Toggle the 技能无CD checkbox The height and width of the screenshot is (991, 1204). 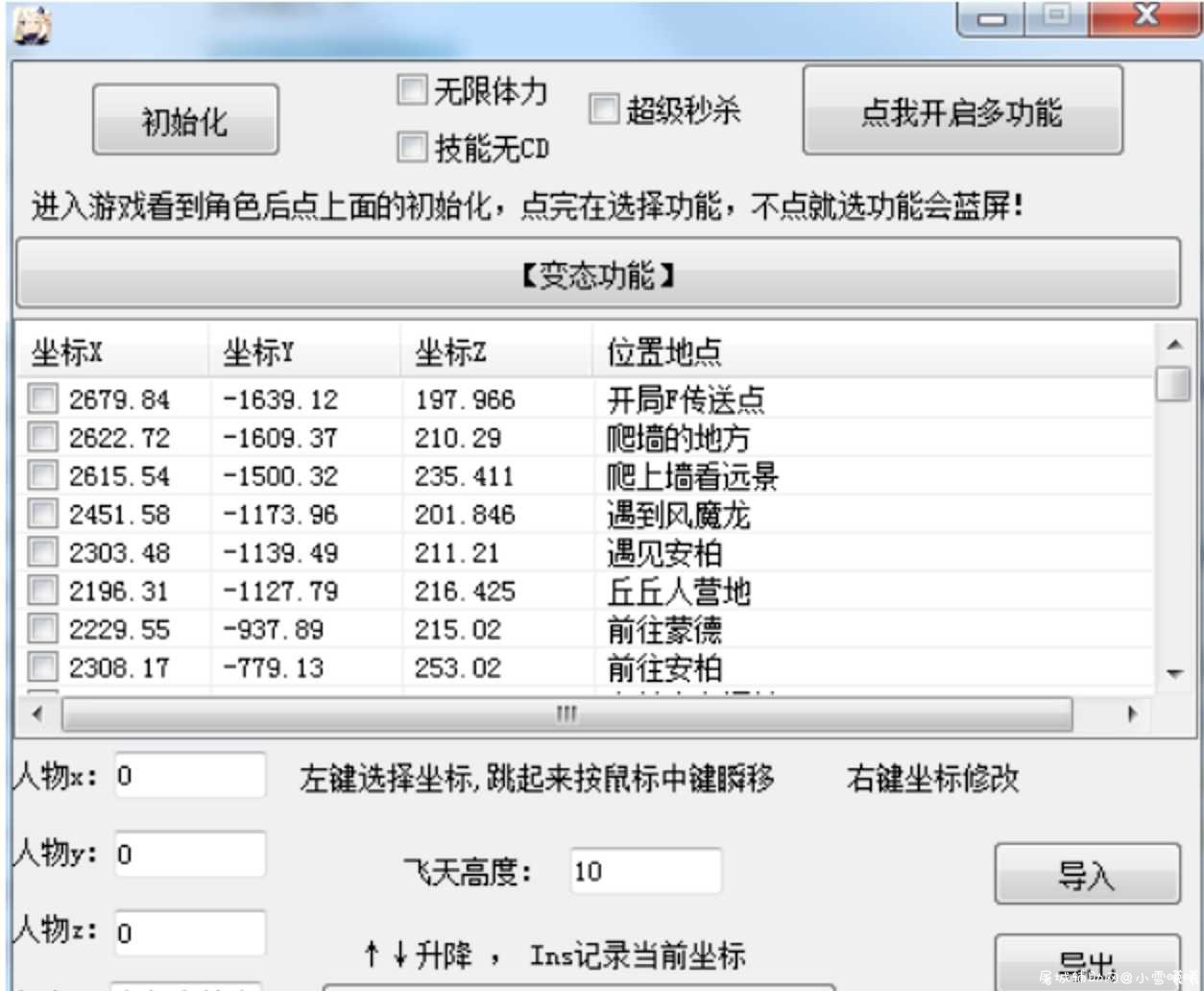click(x=412, y=147)
